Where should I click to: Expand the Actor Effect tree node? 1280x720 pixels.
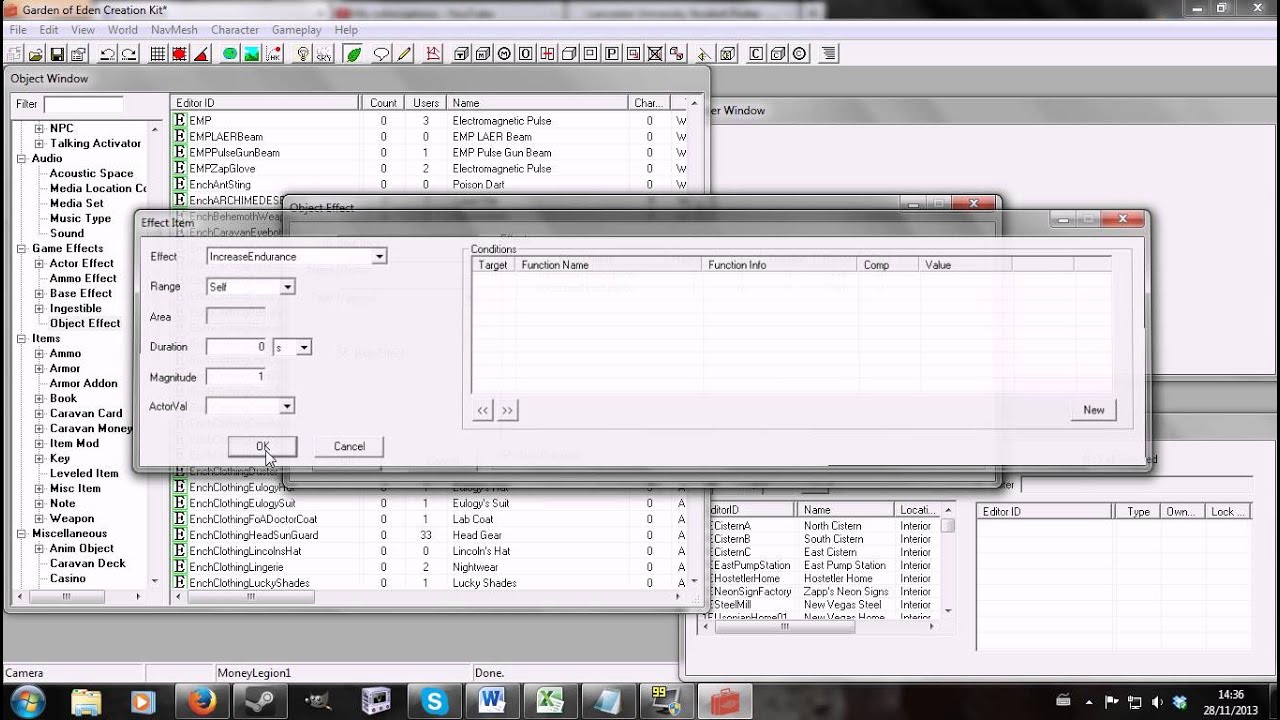pos(39,263)
